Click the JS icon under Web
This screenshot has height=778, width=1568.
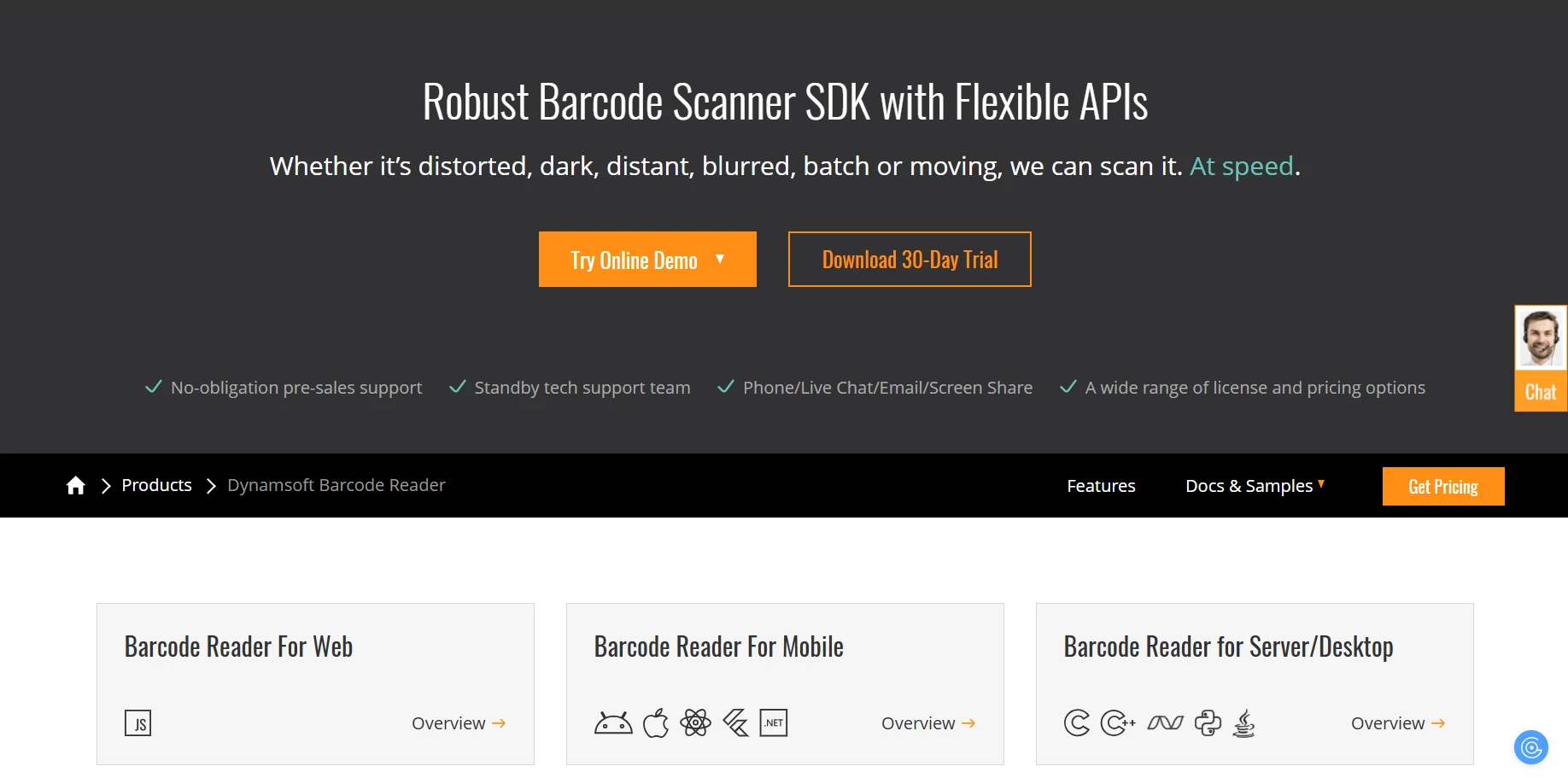point(138,723)
